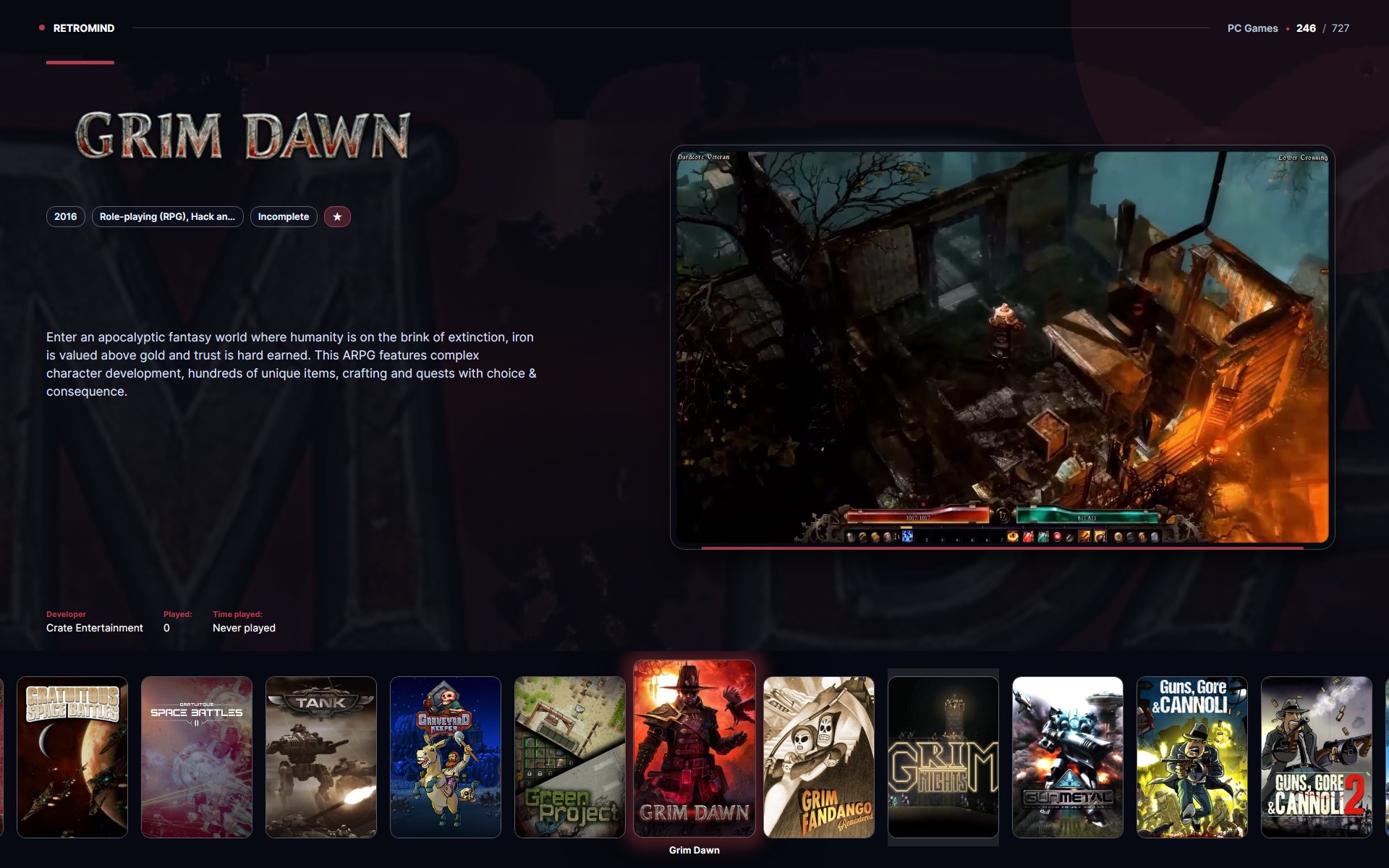Viewport: 1389px width, 868px height.
Task: Select the Grim Nights game cover
Action: (x=943, y=757)
